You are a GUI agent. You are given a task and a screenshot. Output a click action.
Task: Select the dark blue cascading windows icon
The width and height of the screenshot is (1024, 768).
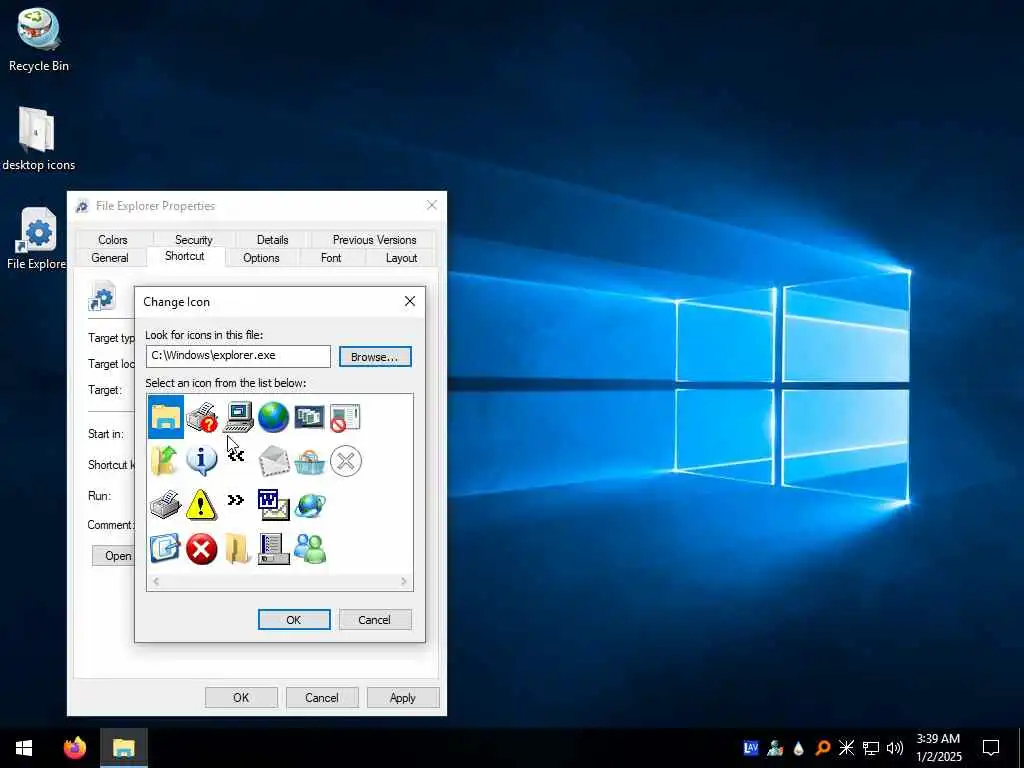[x=309, y=417]
